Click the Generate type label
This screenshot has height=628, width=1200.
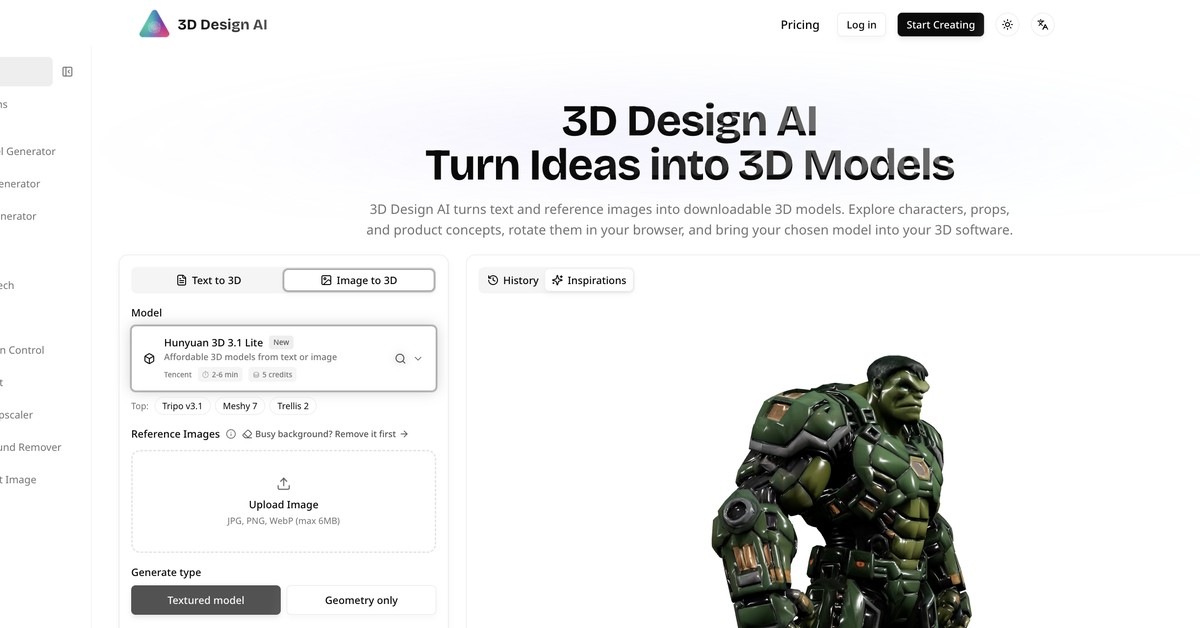166,572
